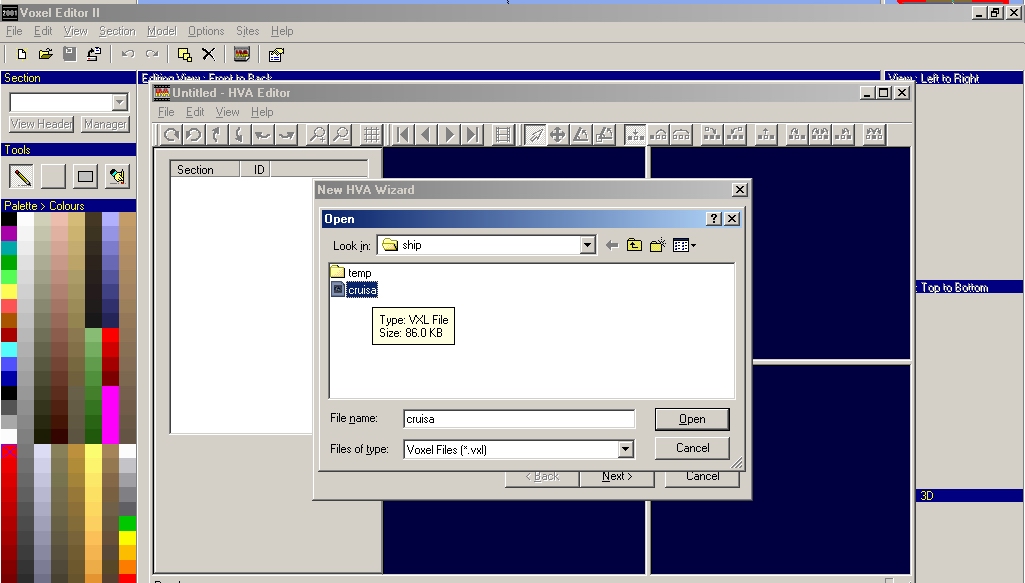
Task: Expand the Section dropdown in left panel
Action: click(119, 102)
